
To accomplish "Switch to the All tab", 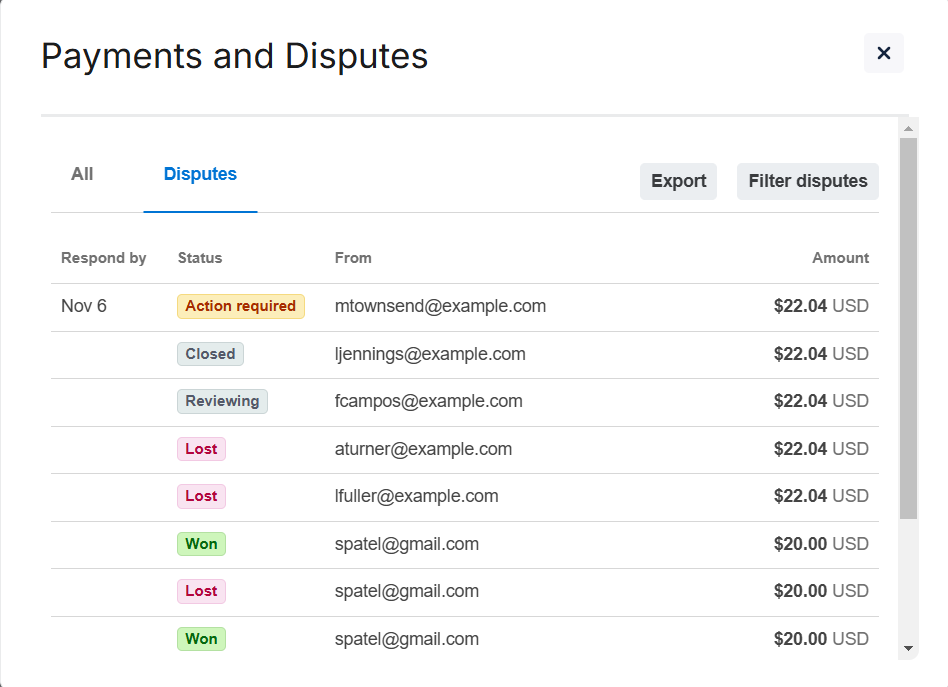I will 82,174.
